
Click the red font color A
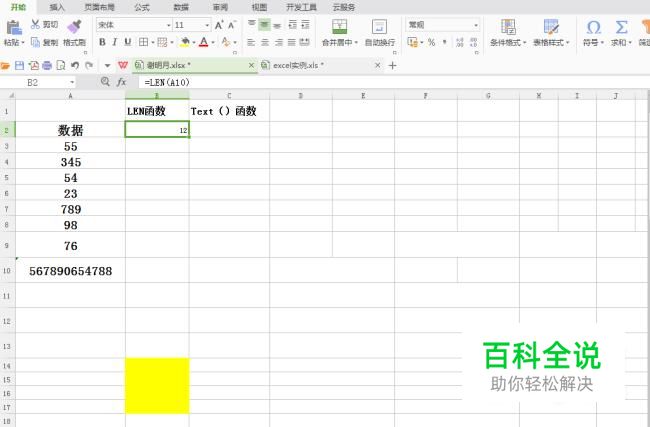(204, 42)
